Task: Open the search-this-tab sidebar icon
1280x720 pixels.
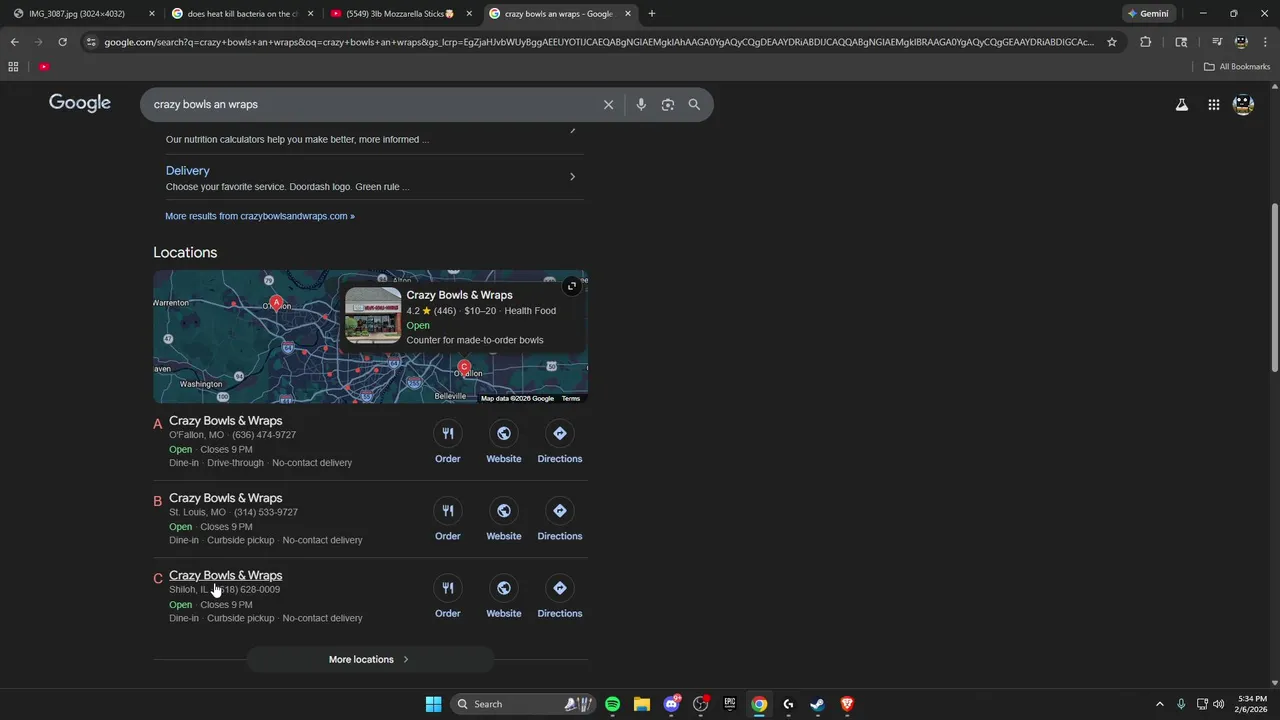Action: (1181, 42)
